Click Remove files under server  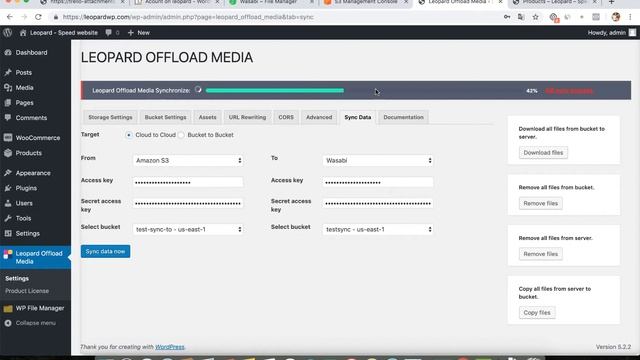pos(540,254)
